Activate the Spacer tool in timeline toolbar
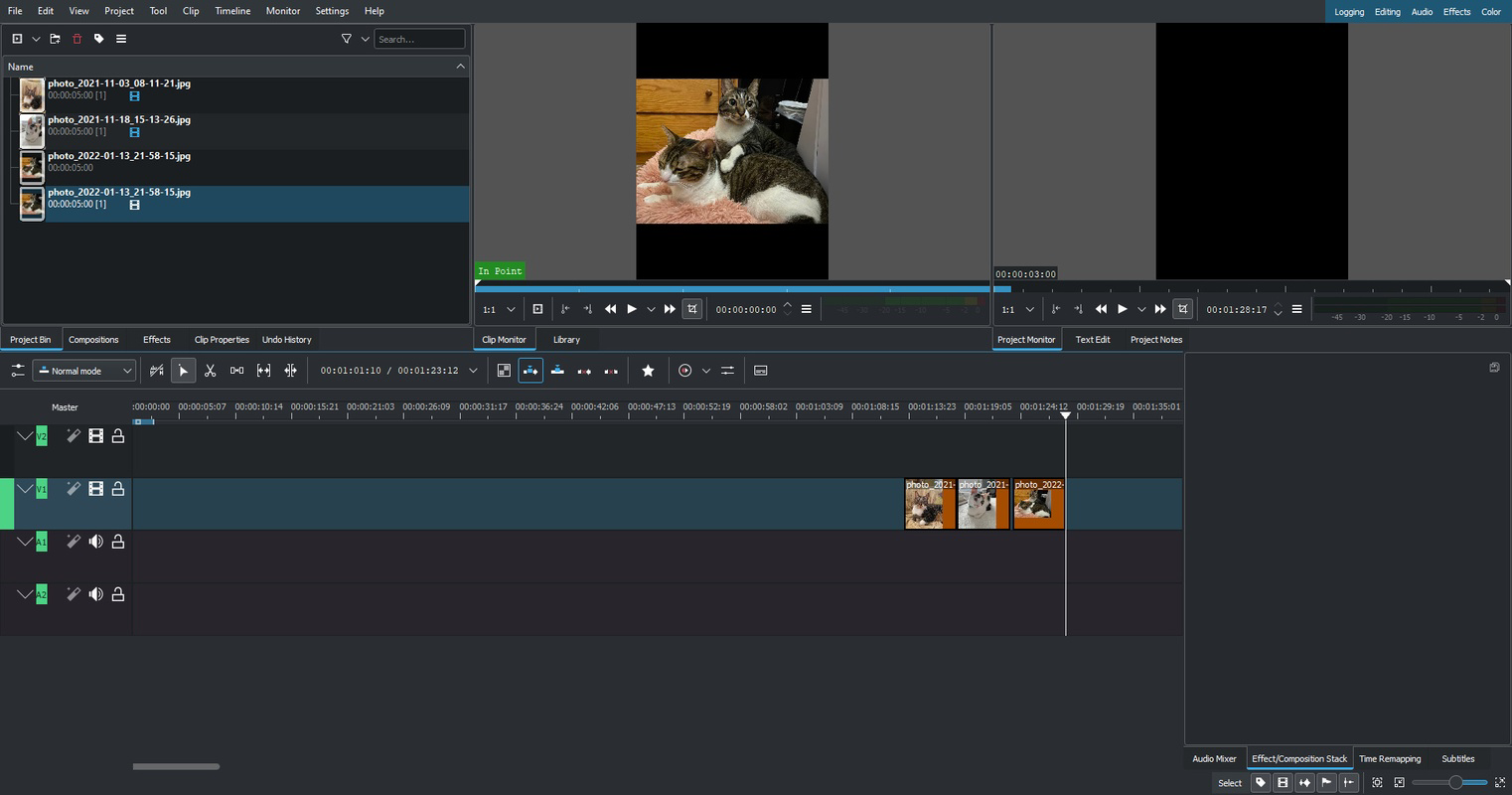 [x=236, y=371]
